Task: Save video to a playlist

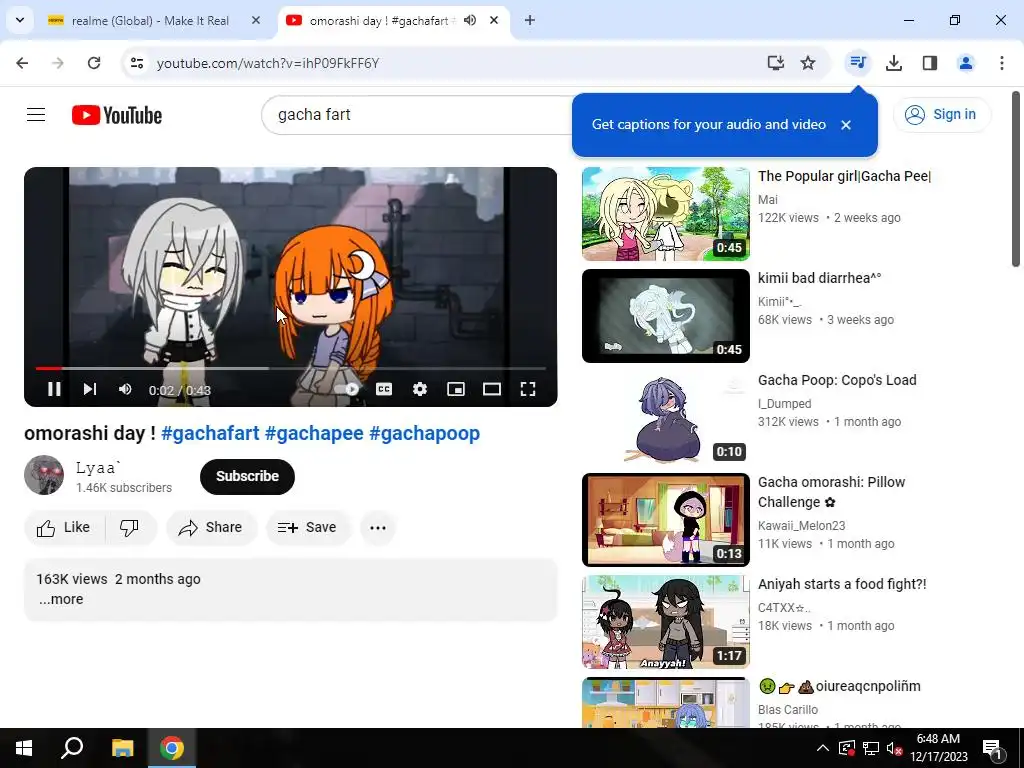Action: [x=308, y=527]
